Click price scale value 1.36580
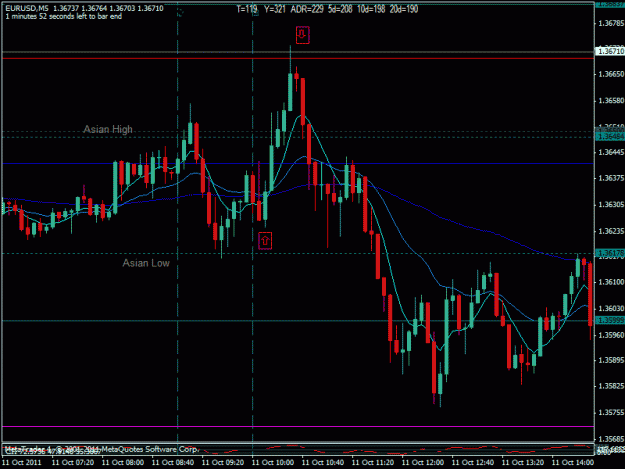Viewport: 625px width, 469px height. [611, 101]
